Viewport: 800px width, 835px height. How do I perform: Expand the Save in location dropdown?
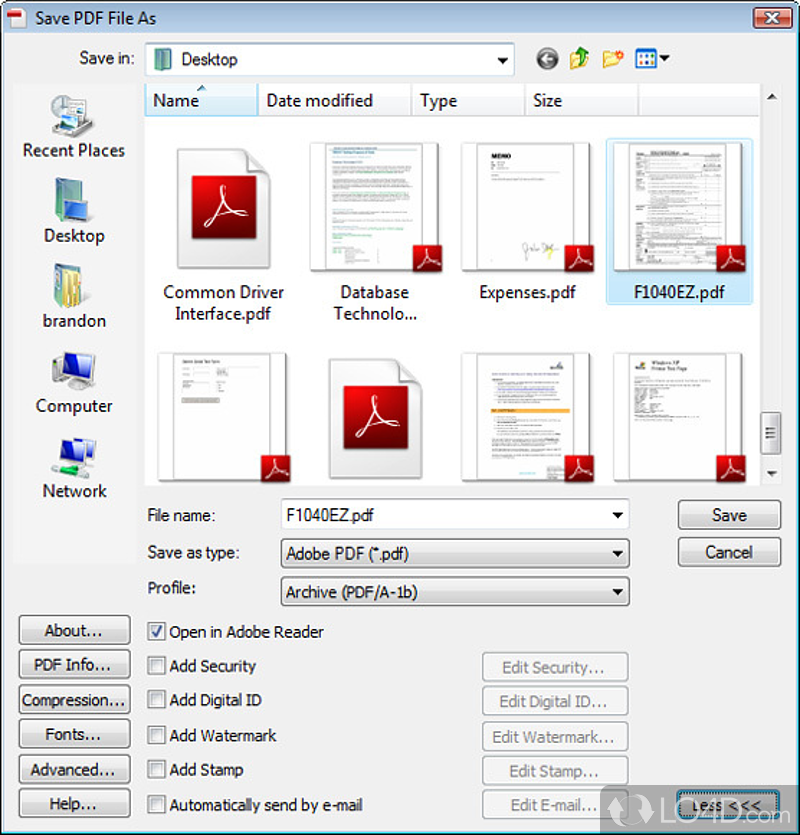[502, 60]
